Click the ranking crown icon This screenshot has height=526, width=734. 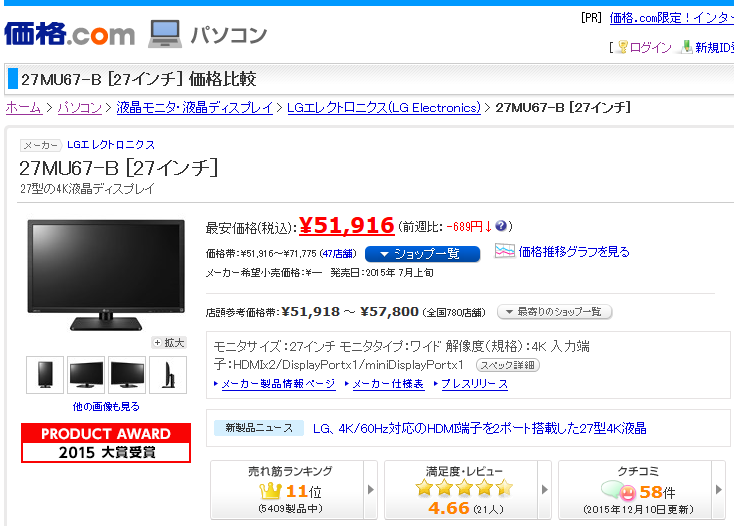(270, 491)
